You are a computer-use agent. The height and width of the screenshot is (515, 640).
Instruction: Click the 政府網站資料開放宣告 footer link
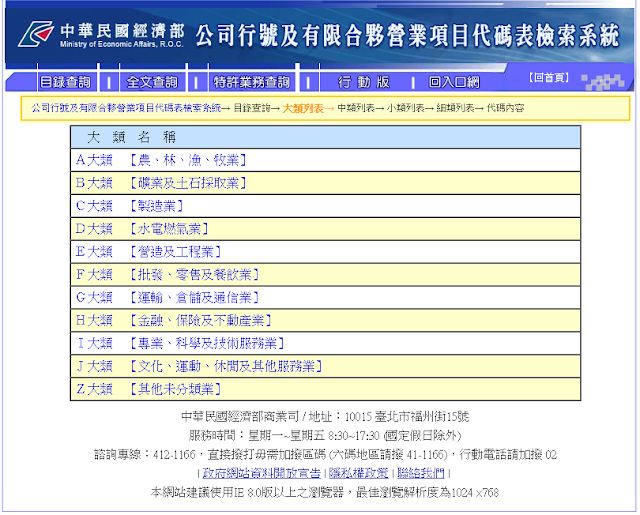click(x=262, y=473)
